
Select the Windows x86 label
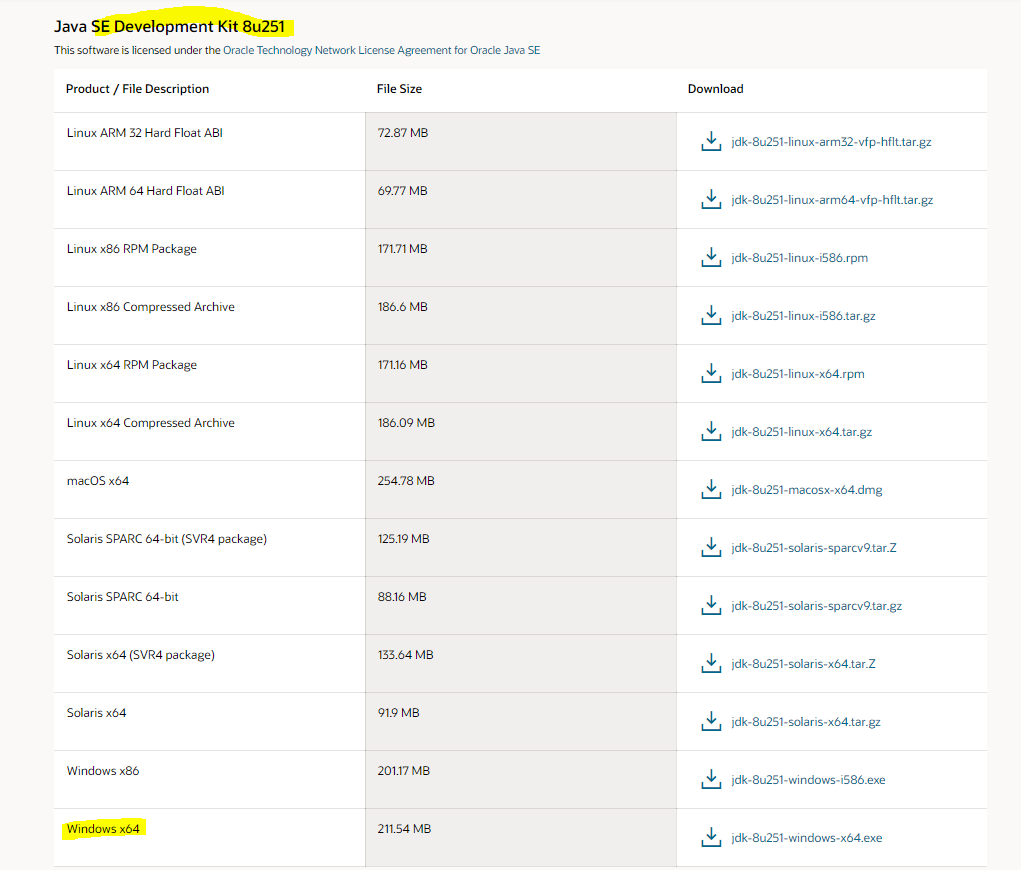pyautogui.click(x=103, y=770)
